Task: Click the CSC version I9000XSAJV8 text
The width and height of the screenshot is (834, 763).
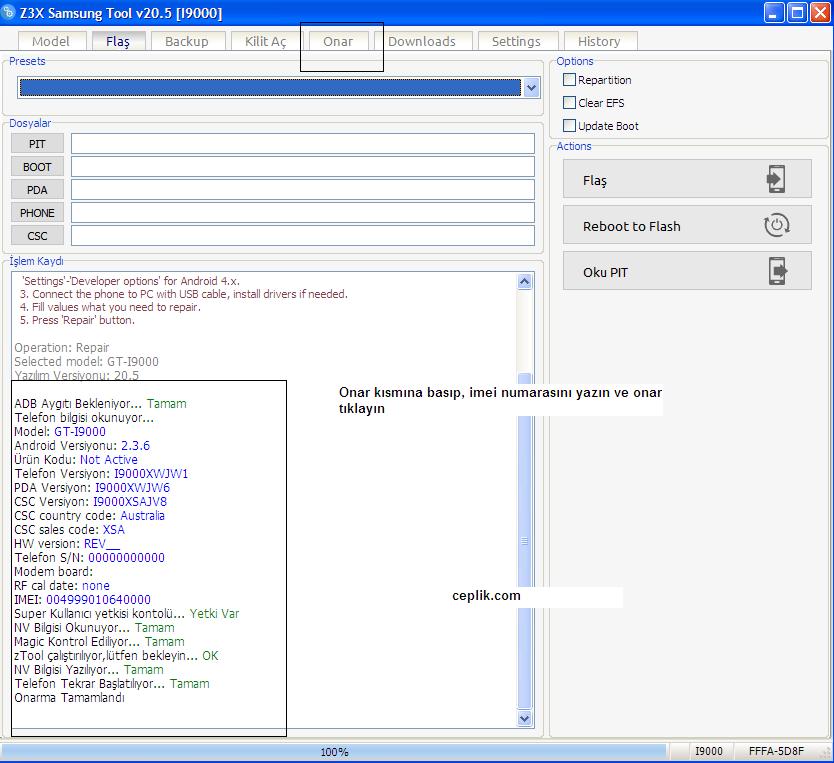Action: click(x=130, y=501)
